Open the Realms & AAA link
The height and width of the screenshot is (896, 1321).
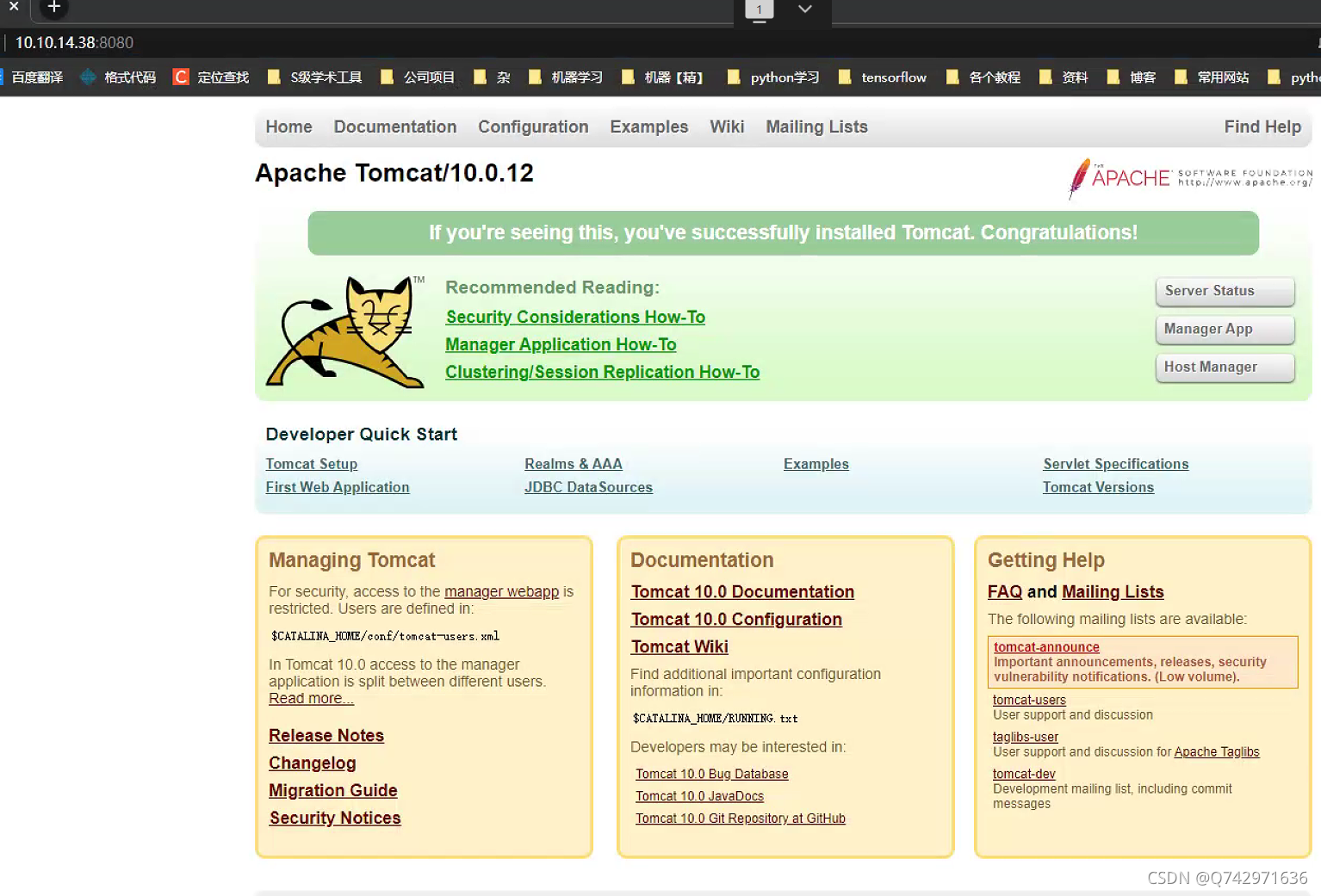(573, 464)
